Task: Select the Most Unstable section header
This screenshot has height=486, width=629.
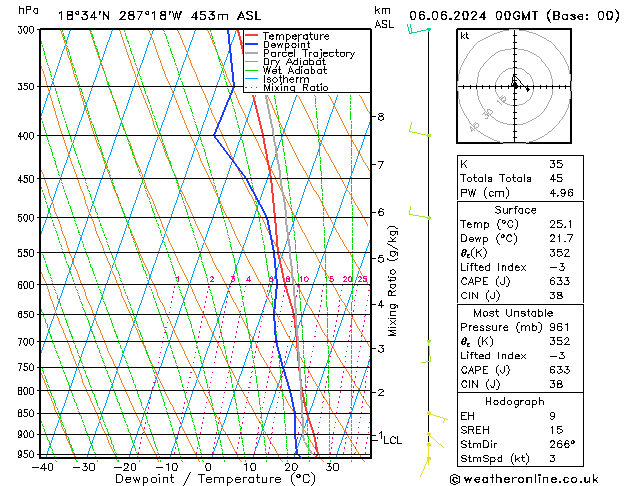Action: [516, 313]
